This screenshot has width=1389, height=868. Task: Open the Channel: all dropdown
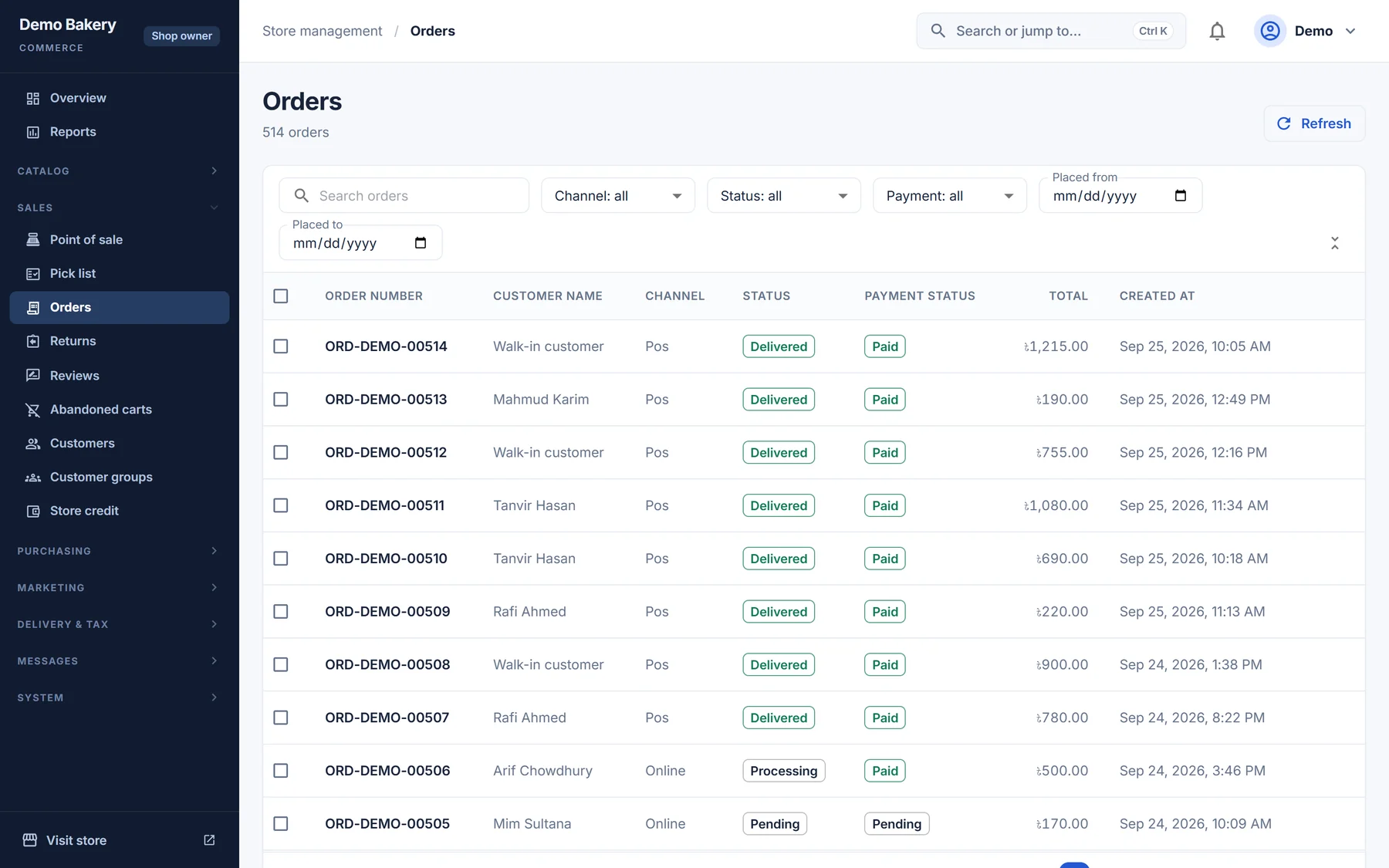pyautogui.click(x=618, y=196)
